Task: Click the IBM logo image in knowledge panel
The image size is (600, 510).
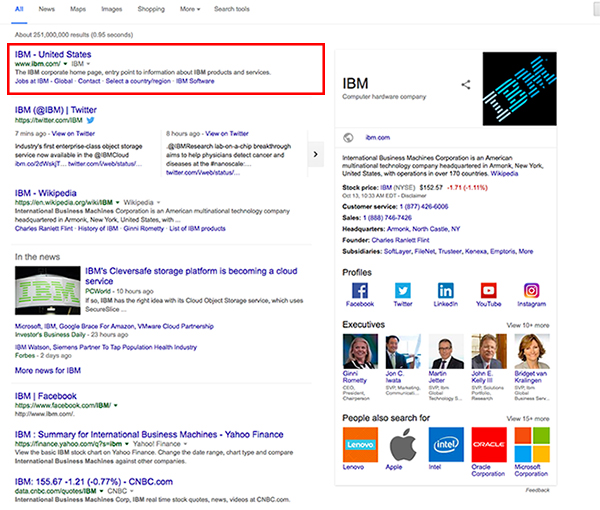Action: (x=519, y=89)
